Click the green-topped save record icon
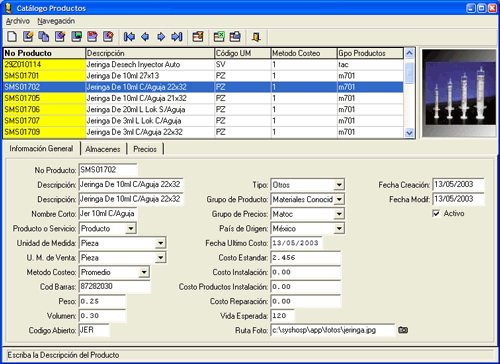Screen dimensions: 500x364 tap(76, 36)
